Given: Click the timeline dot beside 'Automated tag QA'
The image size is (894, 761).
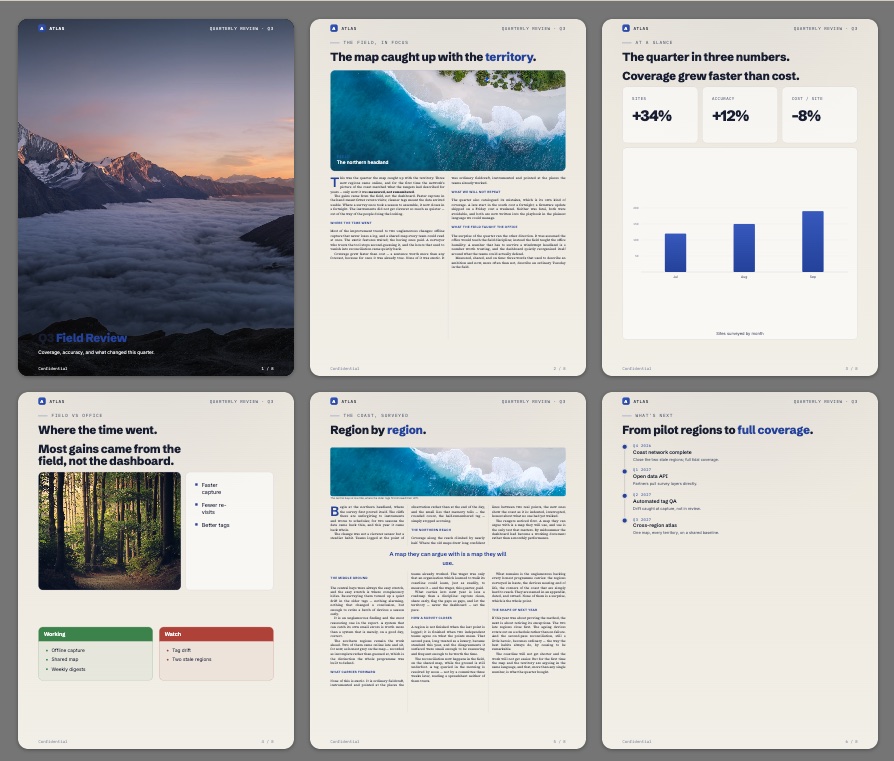Looking at the screenshot, I should point(625,496).
